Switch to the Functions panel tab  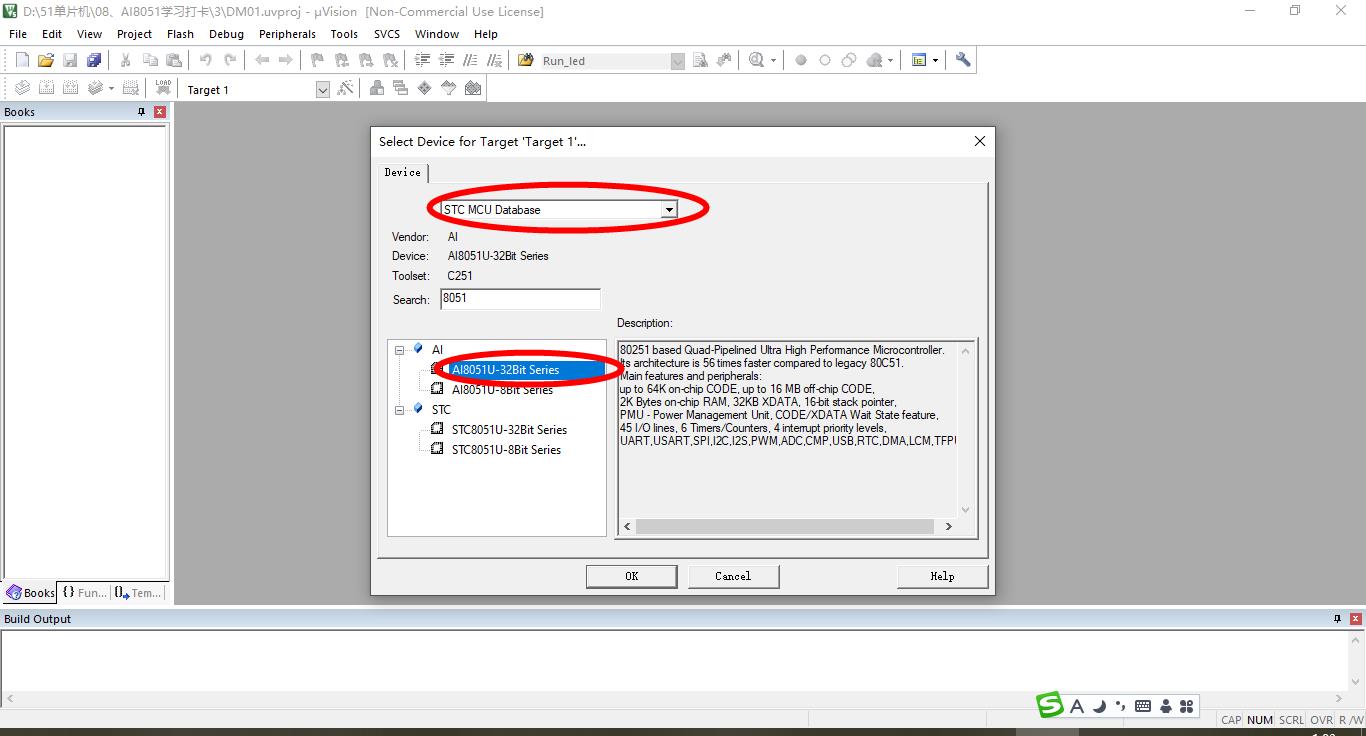pyautogui.click(x=84, y=593)
